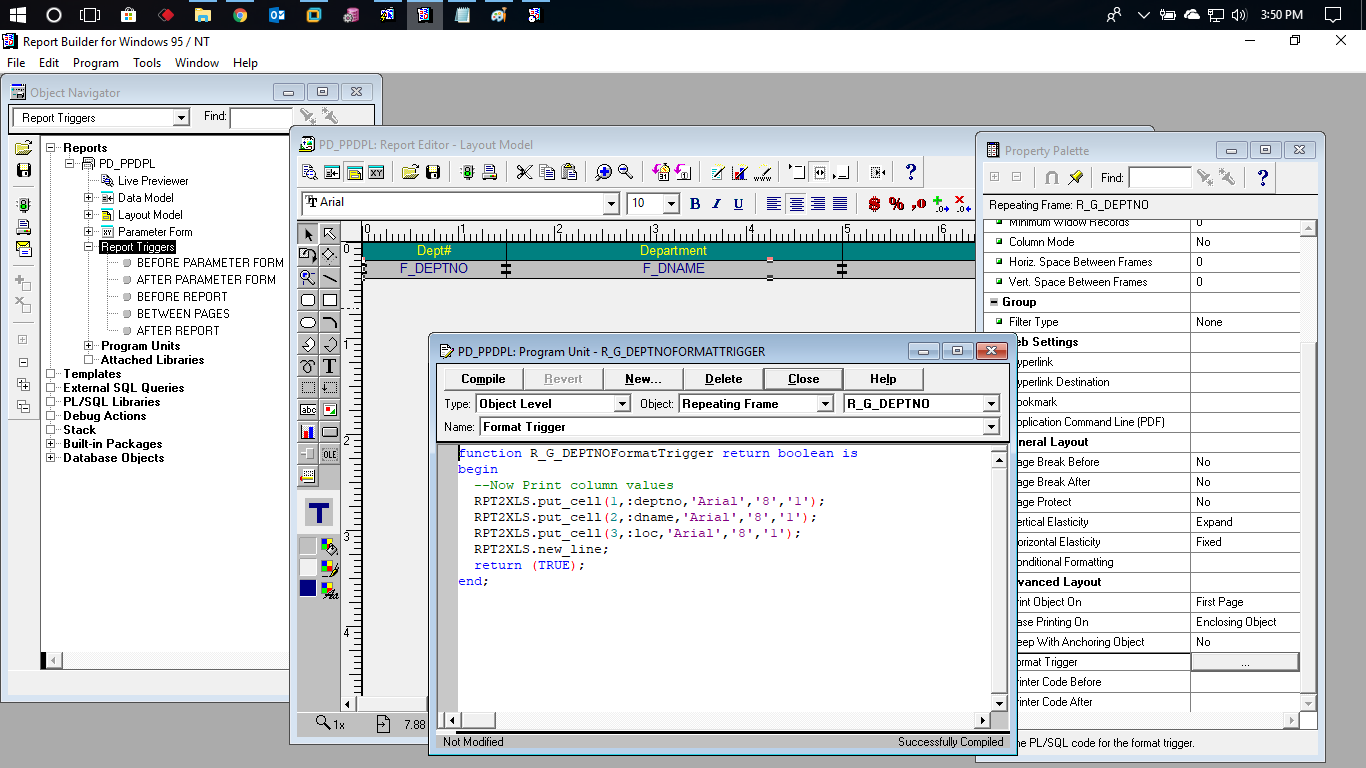Click the Delete button in Program Unit
1366x768 pixels.
tap(723, 379)
